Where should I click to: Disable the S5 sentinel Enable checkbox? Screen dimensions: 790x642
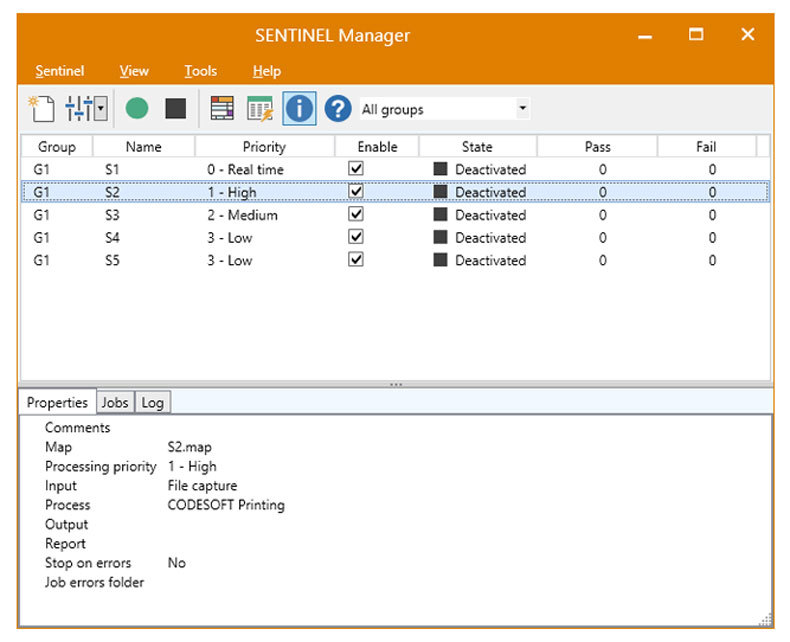click(x=356, y=260)
